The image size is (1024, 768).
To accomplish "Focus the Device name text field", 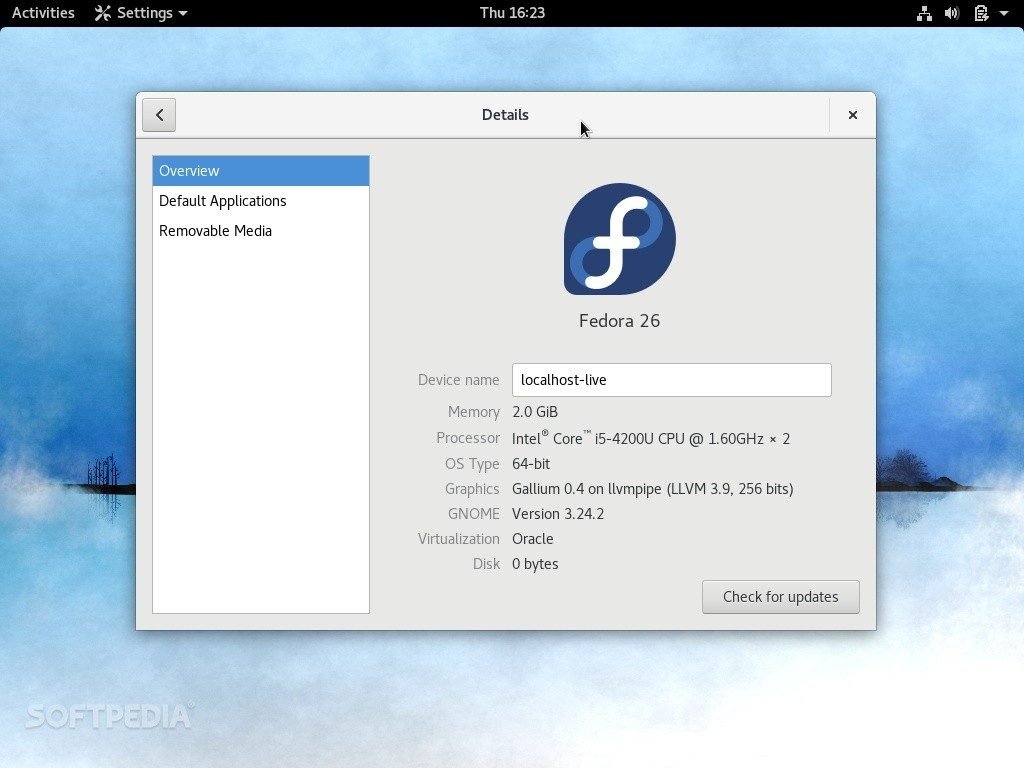I will [x=671, y=380].
